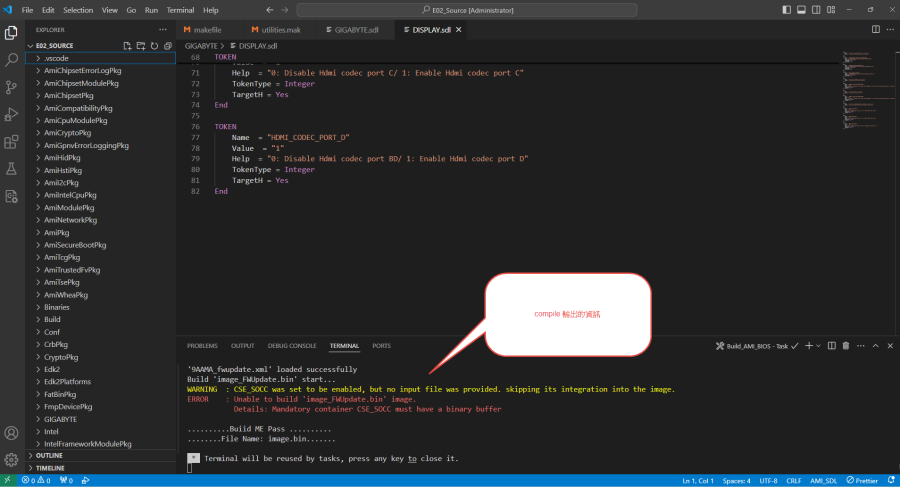Switch to the PROBLEMS panel tab
The width and height of the screenshot is (900, 487).
[x=202, y=346]
